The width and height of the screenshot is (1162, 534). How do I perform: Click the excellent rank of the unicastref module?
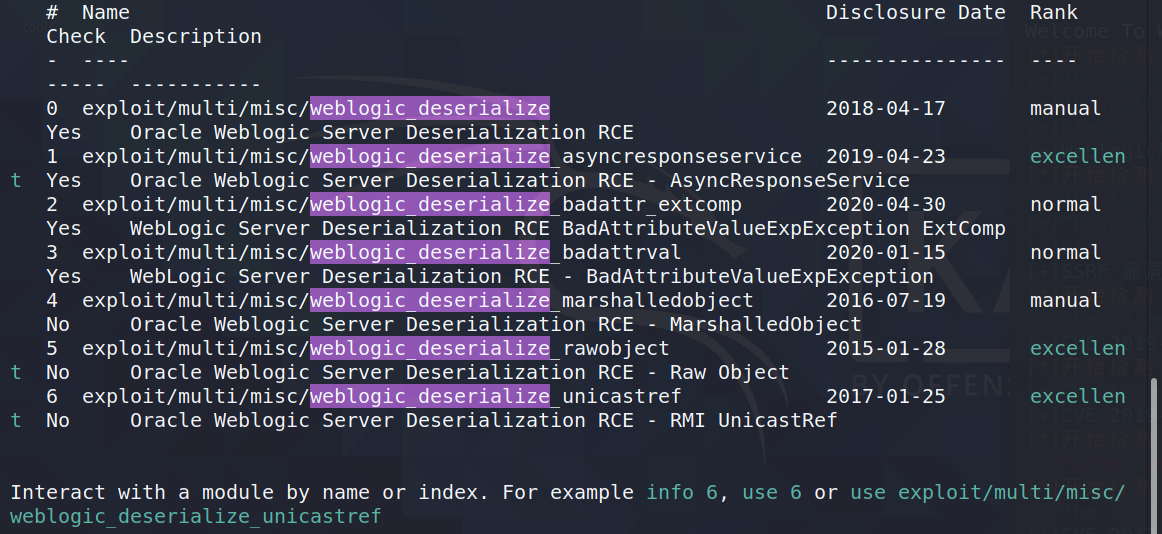click(x=1078, y=396)
